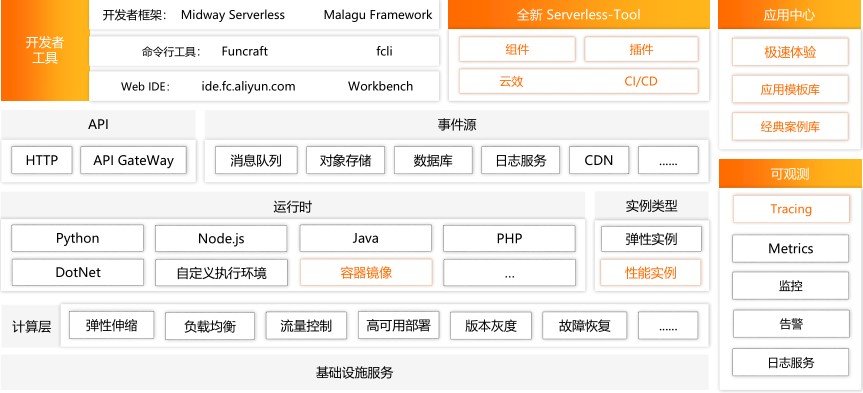This screenshot has width=863, height=393.
Task: Click the 可观测 orange header
Action: [790, 174]
